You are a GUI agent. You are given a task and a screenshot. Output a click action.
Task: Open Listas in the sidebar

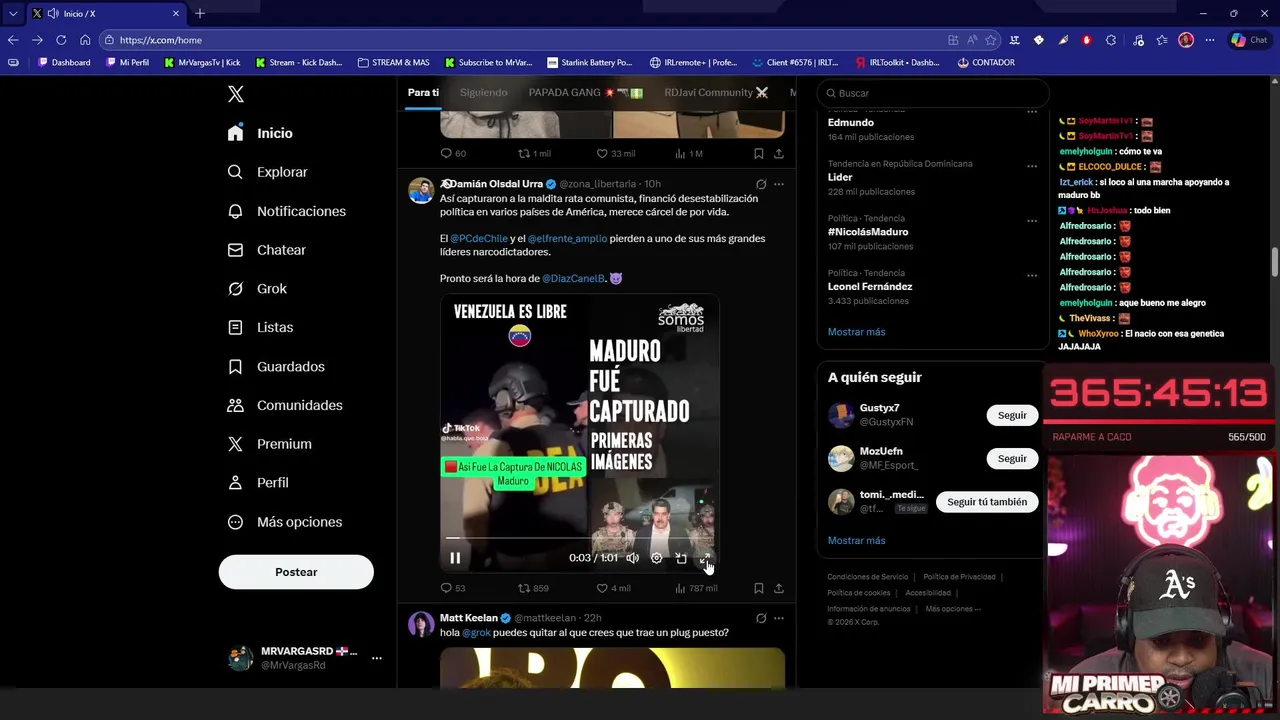(x=260, y=327)
